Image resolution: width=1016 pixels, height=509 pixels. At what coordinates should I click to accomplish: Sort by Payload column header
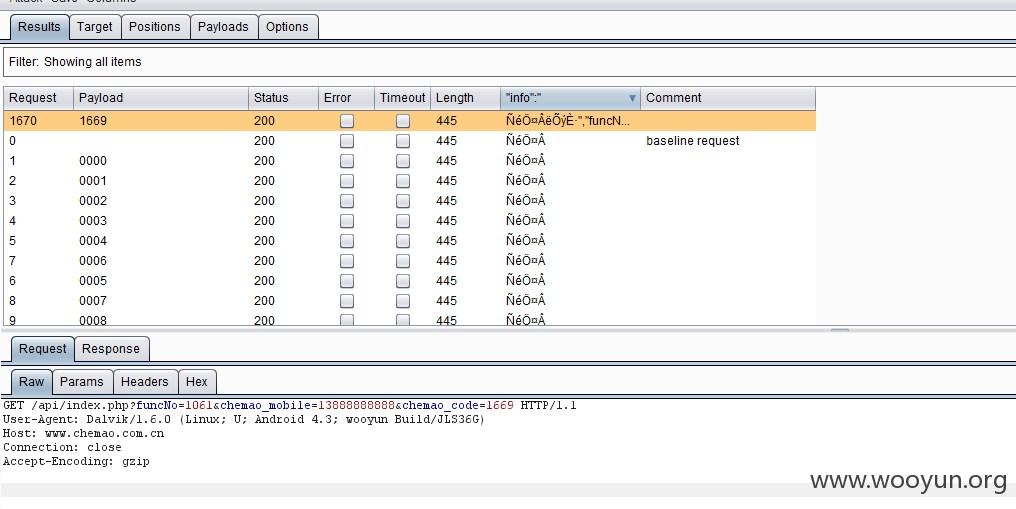click(161, 98)
